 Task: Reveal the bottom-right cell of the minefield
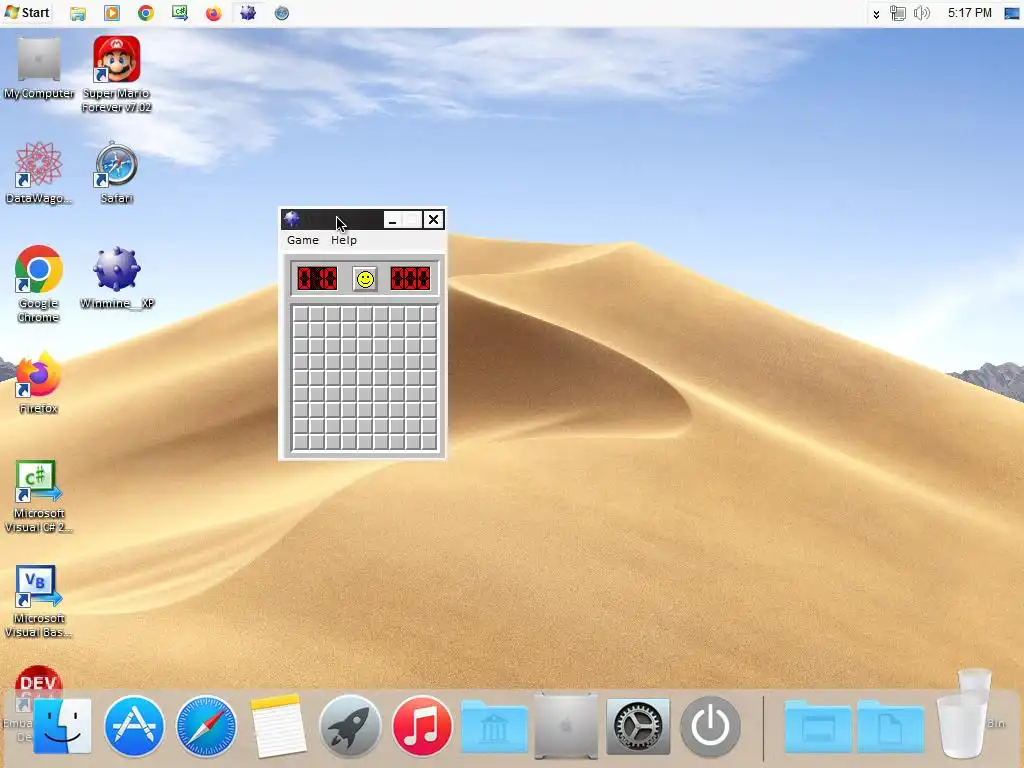(x=429, y=442)
